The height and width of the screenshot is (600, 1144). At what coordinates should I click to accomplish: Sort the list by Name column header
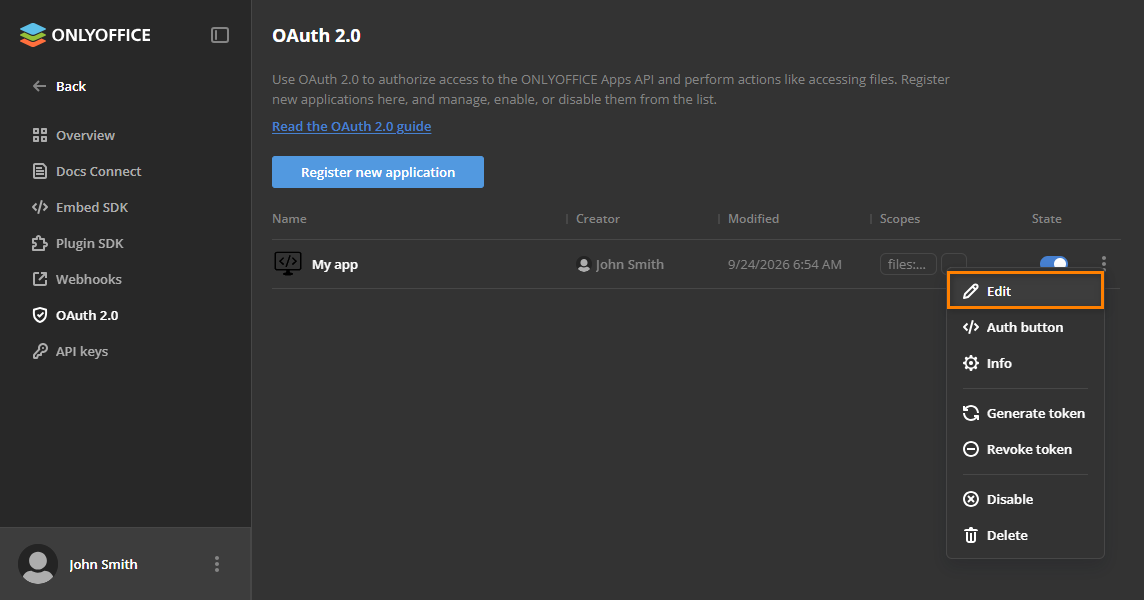[289, 218]
